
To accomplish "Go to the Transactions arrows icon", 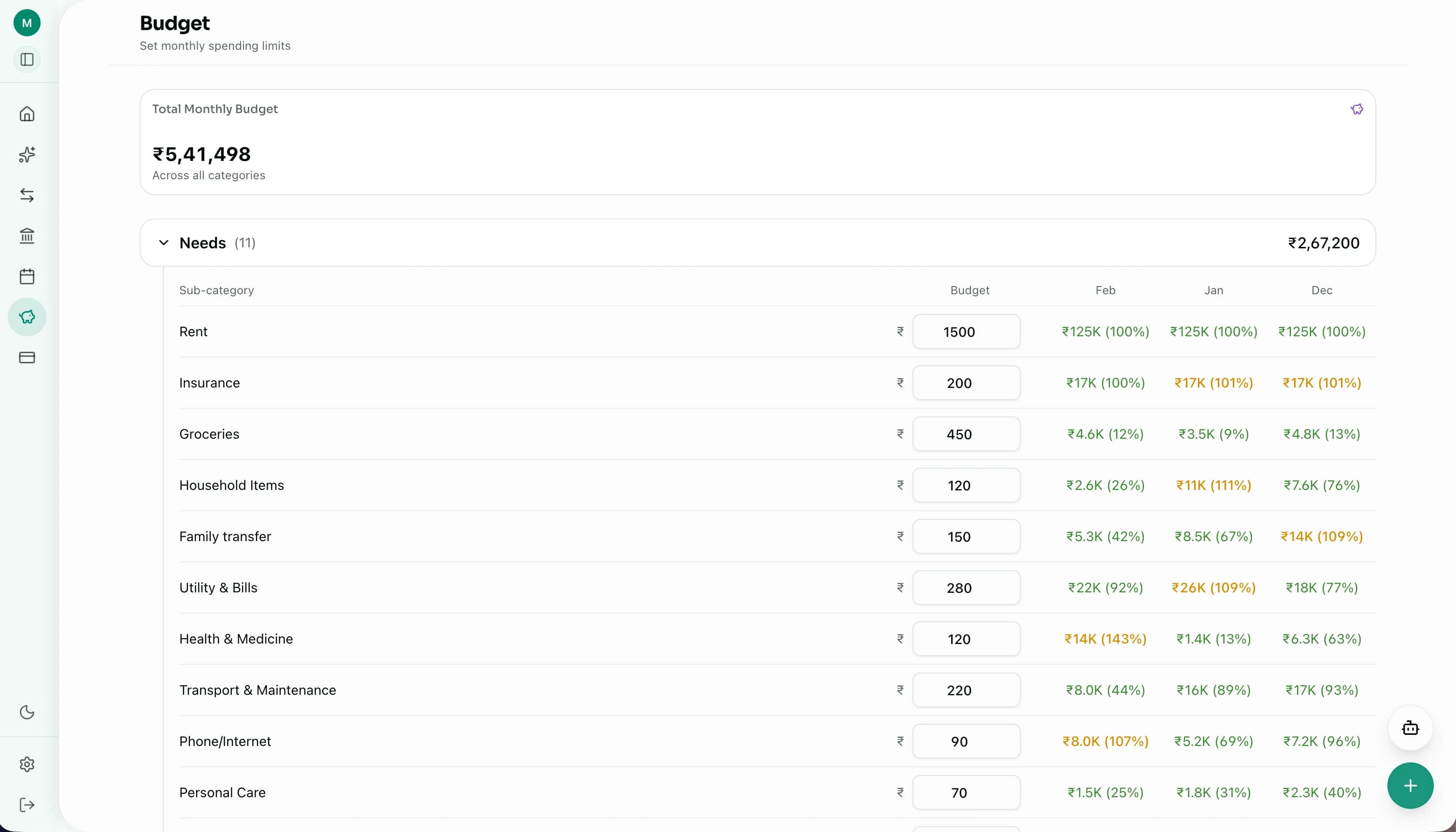I will pos(27,195).
